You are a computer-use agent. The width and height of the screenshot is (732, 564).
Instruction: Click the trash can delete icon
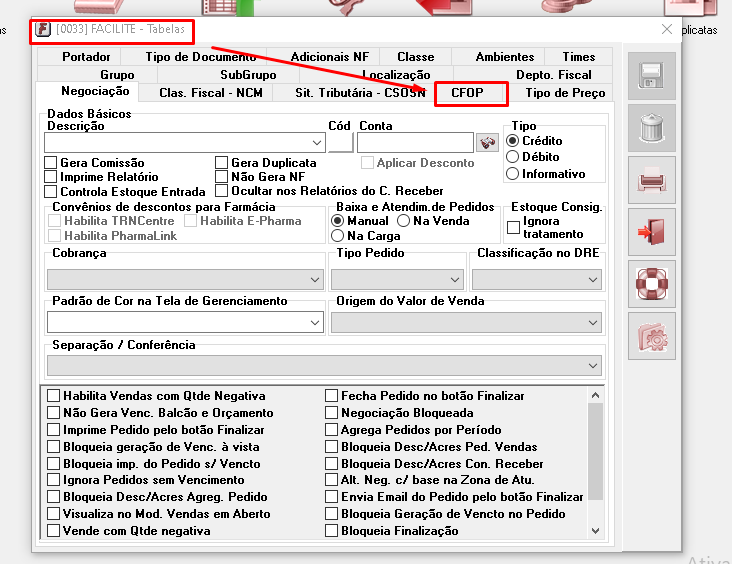point(651,128)
